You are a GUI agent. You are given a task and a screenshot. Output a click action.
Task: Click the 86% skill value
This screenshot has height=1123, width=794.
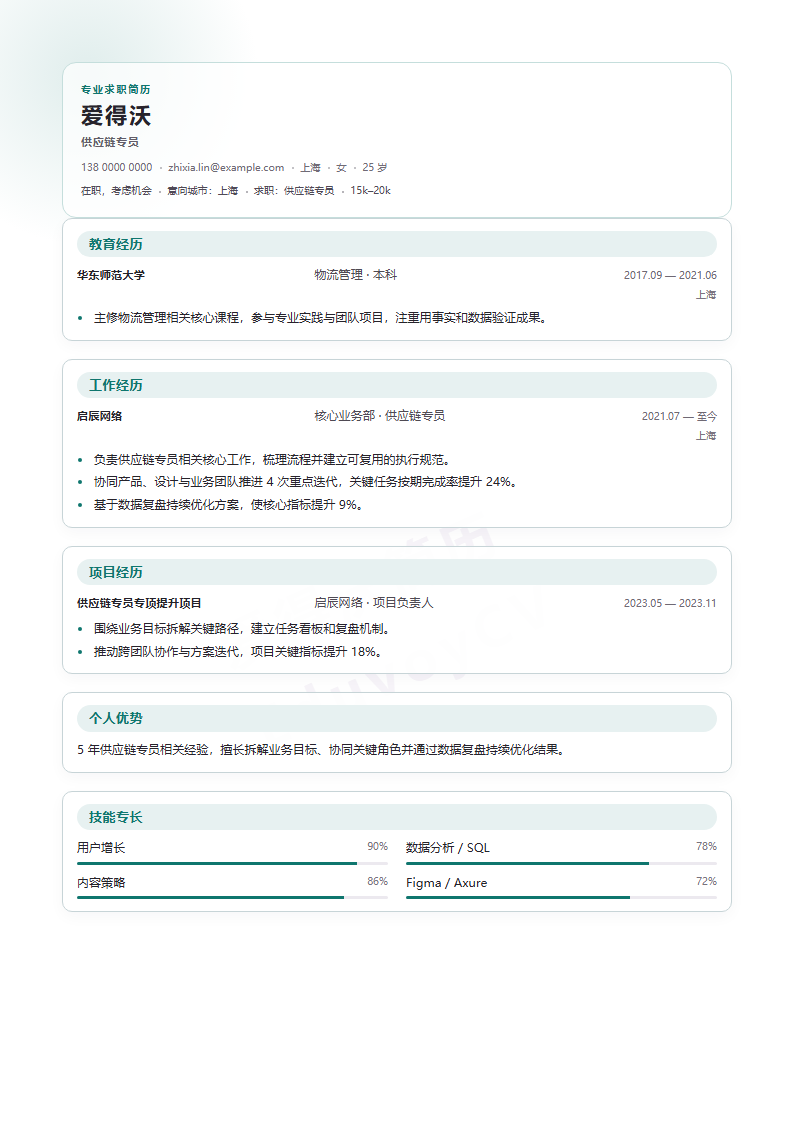(377, 882)
